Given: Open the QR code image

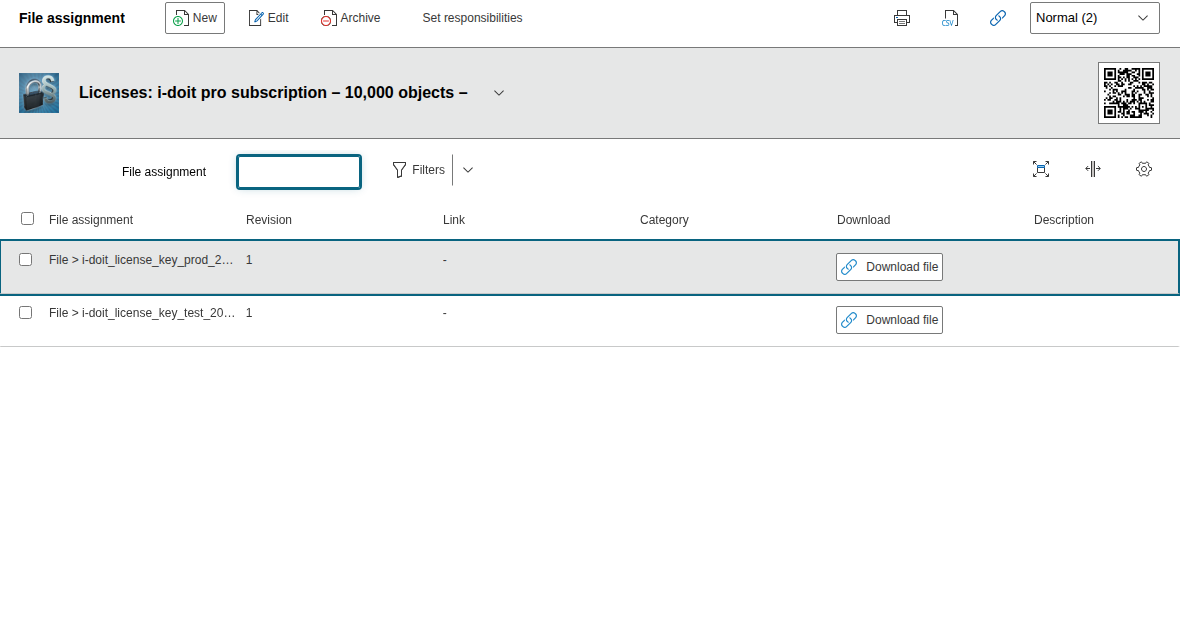Looking at the screenshot, I should pos(1128,93).
